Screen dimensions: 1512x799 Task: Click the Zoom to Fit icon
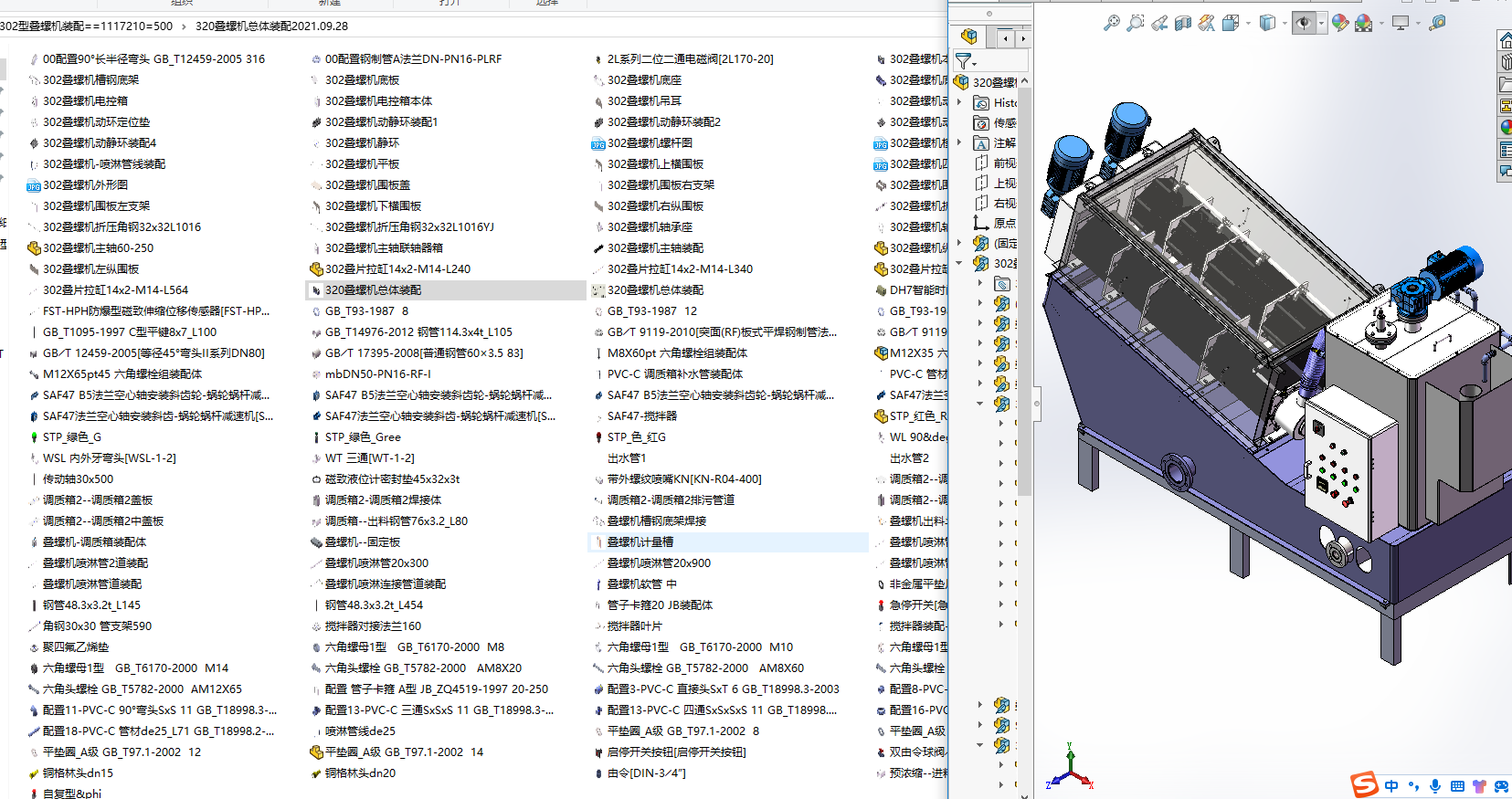[x=1111, y=23]
